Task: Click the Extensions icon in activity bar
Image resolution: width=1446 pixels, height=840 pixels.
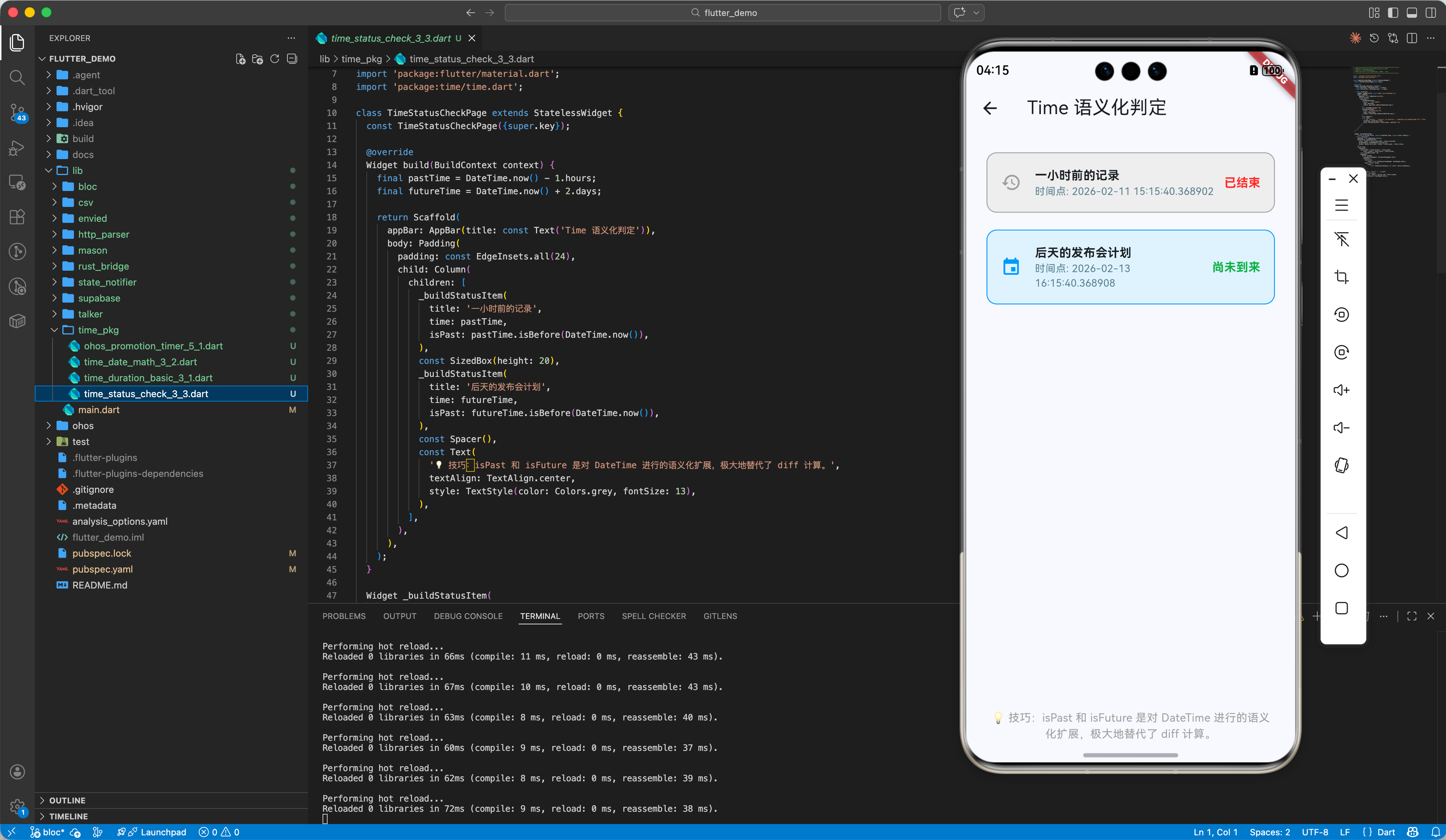Action: point(17,217)
